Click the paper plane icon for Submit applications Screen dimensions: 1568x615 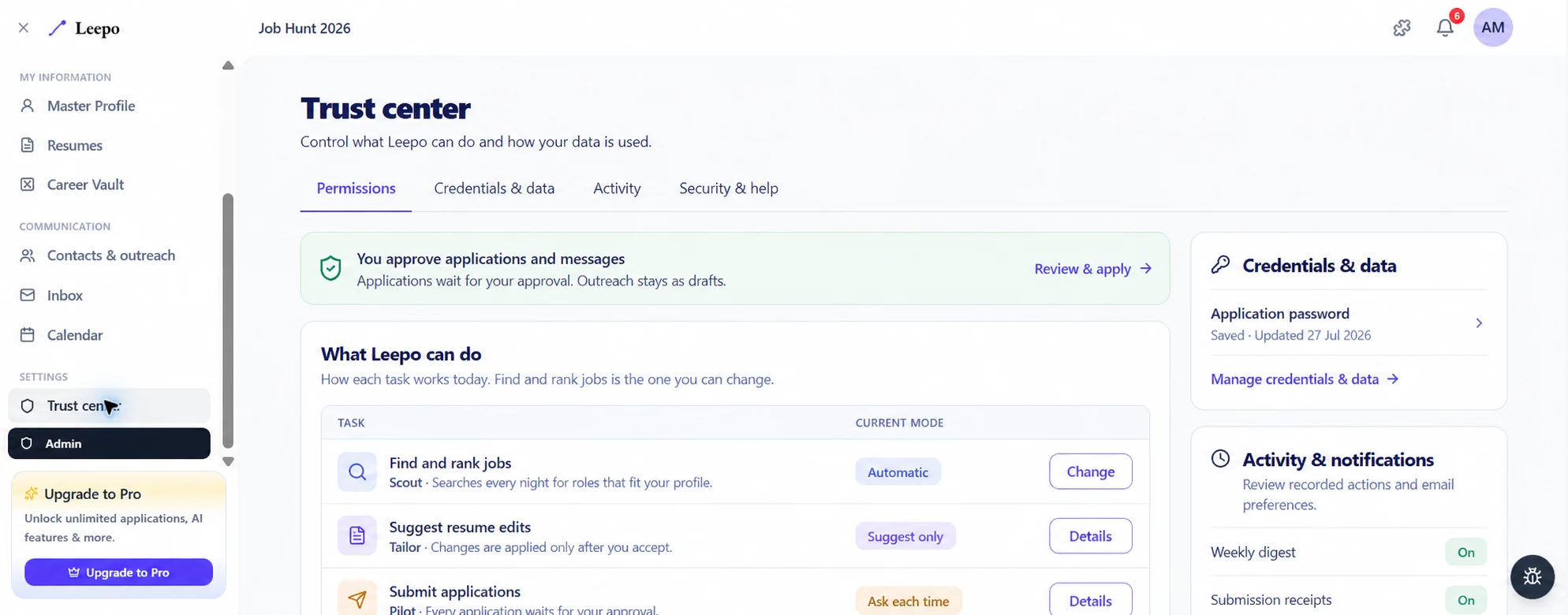tap(357, 599)
